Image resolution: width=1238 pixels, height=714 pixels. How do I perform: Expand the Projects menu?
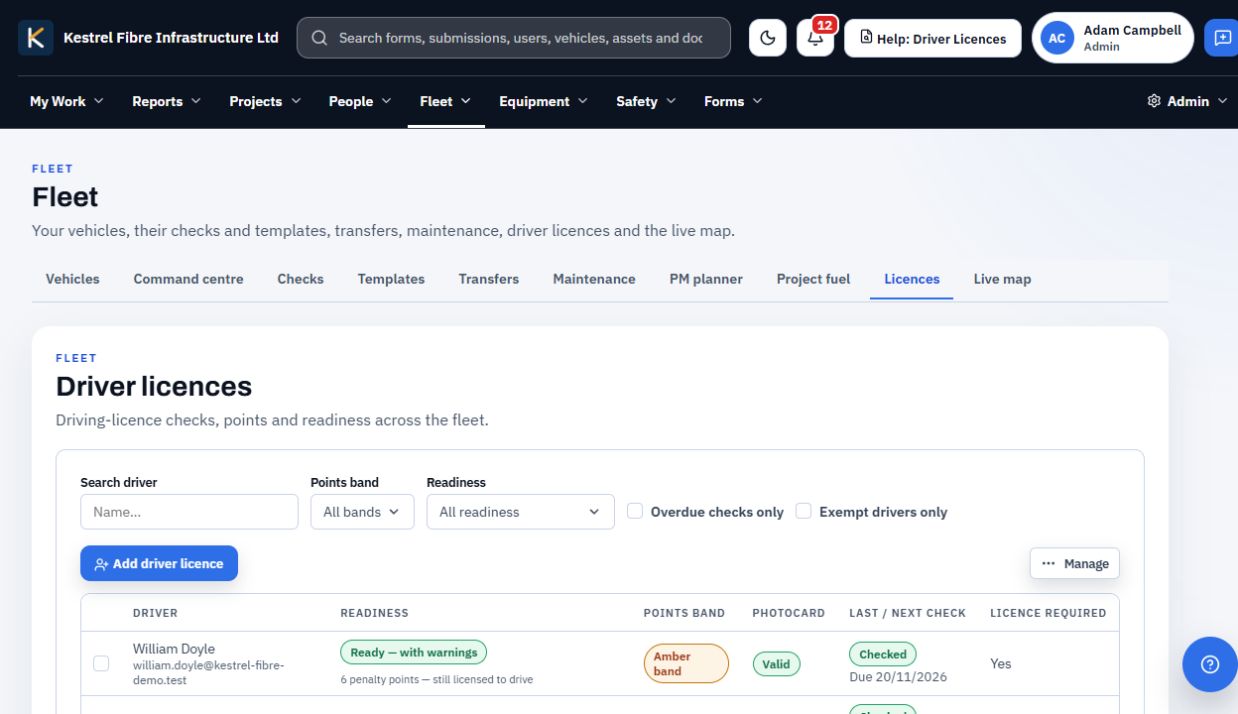tap(265, 101)
